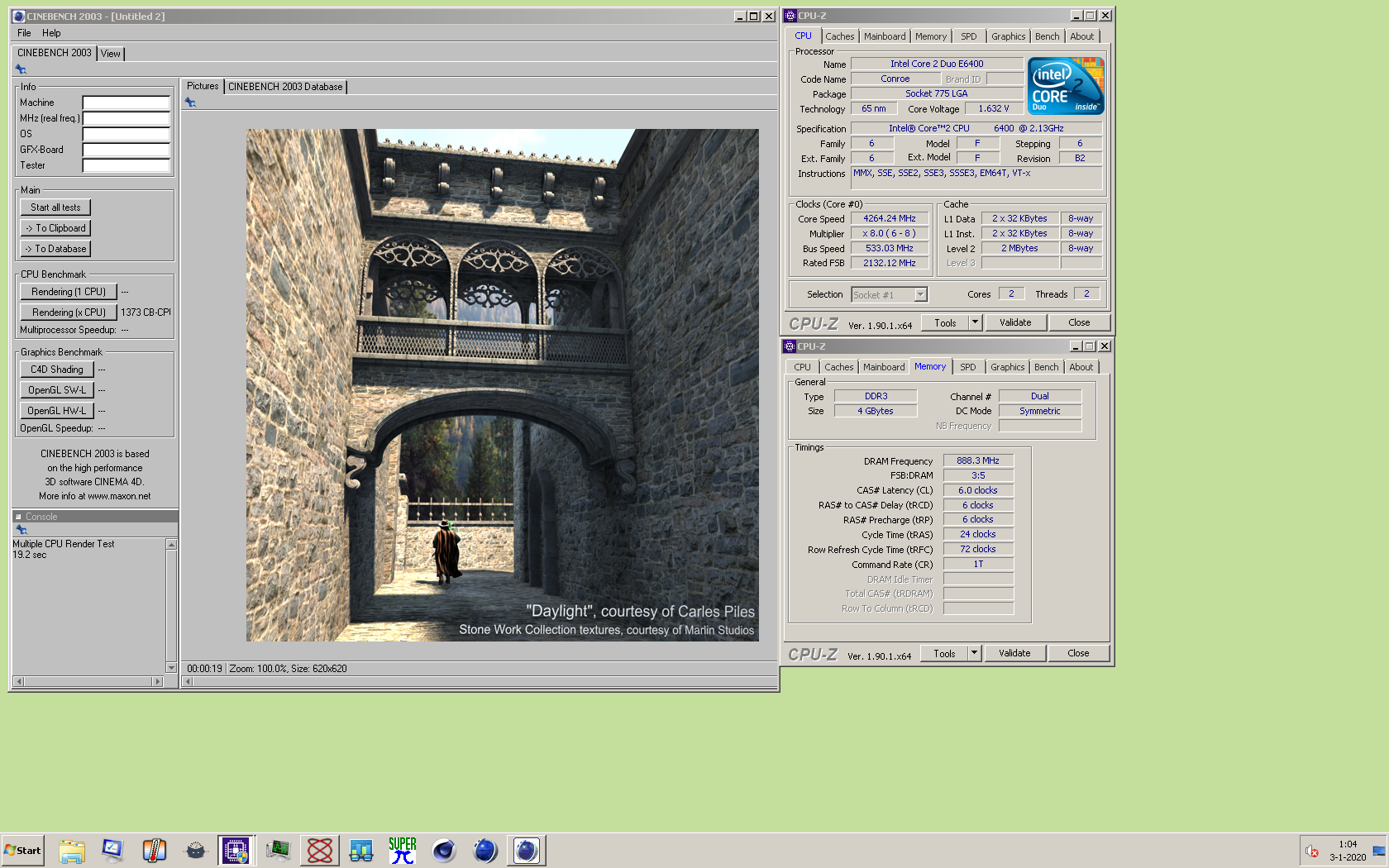
Task: Run the C4D Shading test
Action: click(x=57, y=370)
